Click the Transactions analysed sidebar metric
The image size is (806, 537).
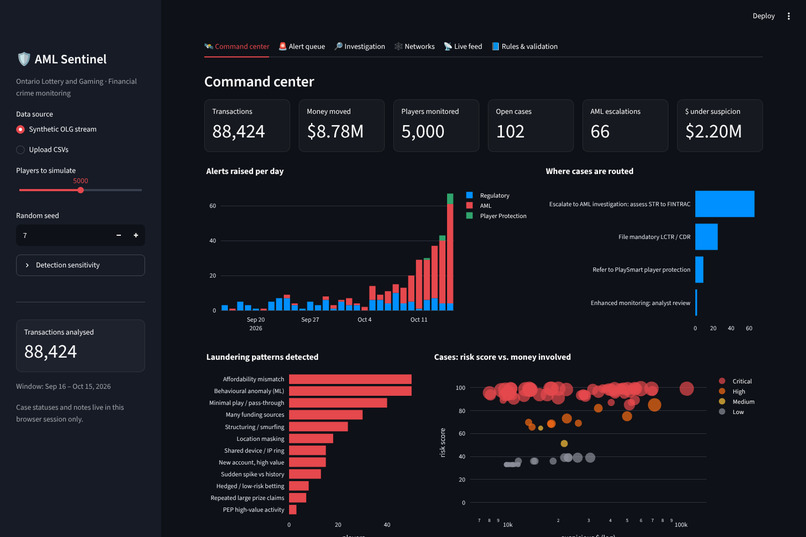80,346
